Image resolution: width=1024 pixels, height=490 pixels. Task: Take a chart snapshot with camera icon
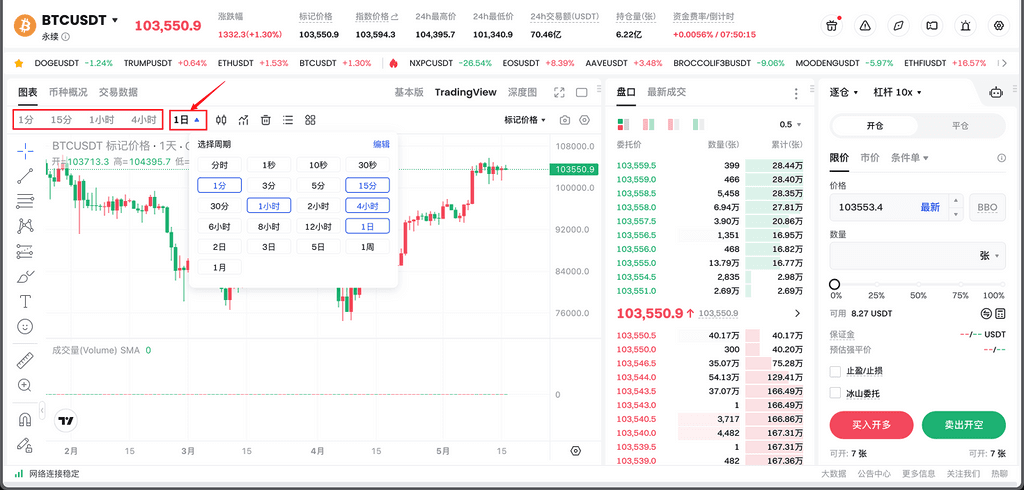pos(565,120)
